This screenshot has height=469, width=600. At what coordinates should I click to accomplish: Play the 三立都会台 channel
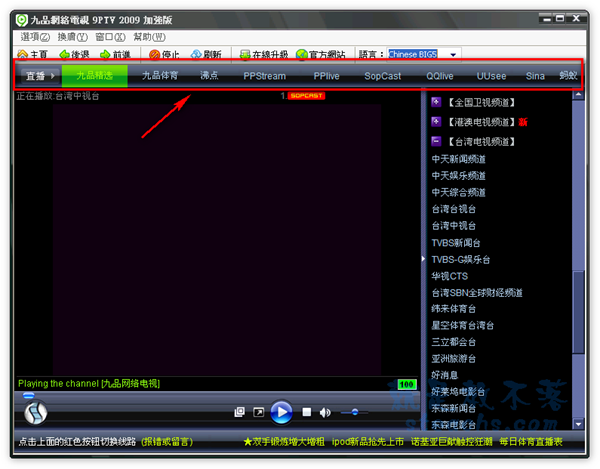pyautogui.click(x=453, y=342)
